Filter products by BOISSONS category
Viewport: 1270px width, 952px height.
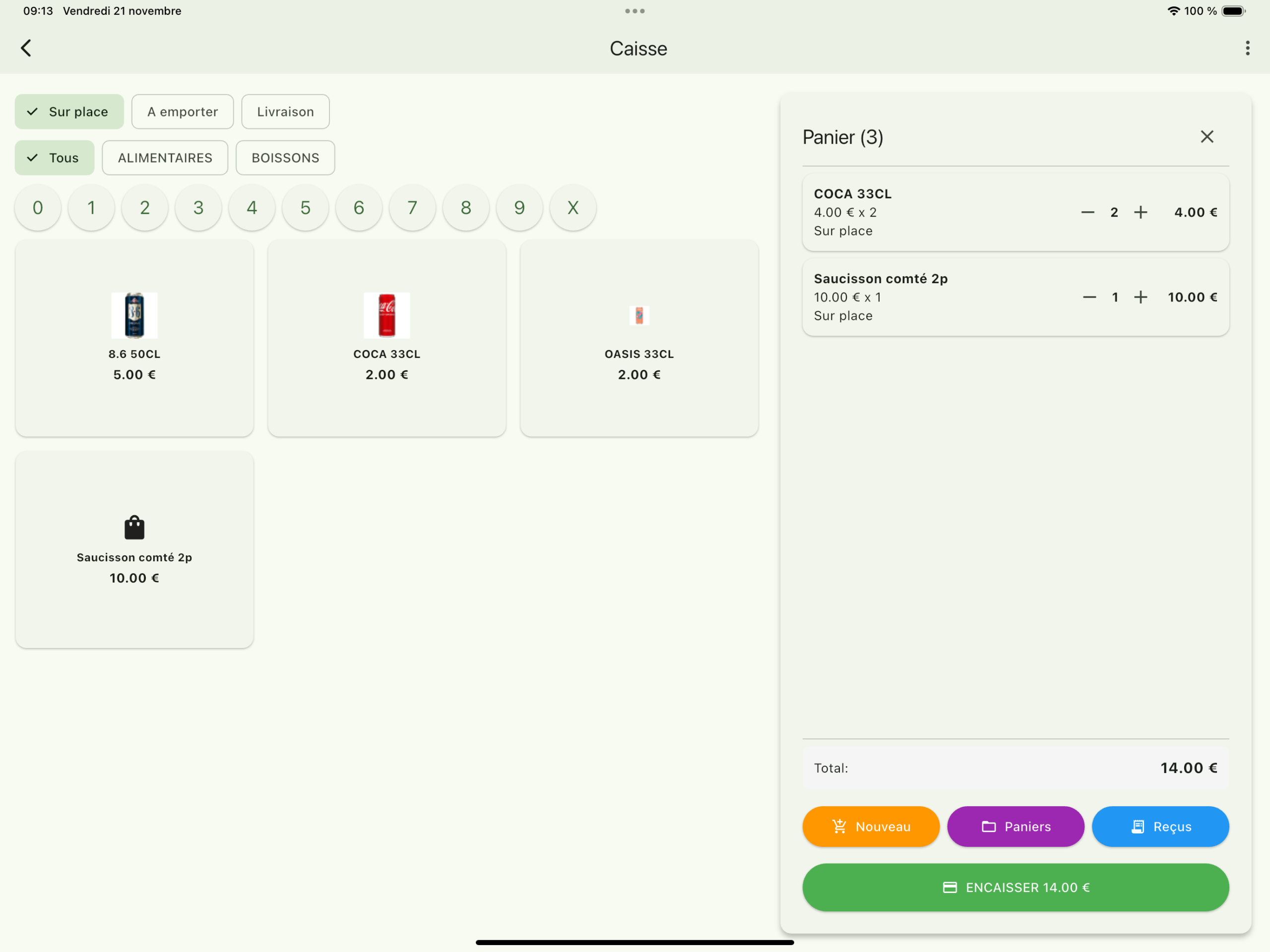pos(285,158)
